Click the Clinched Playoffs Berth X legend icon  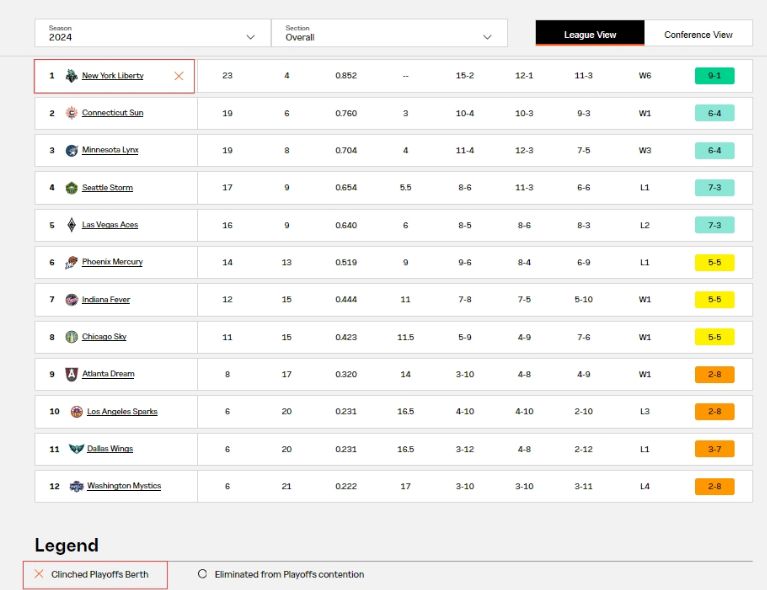[39, 574]
